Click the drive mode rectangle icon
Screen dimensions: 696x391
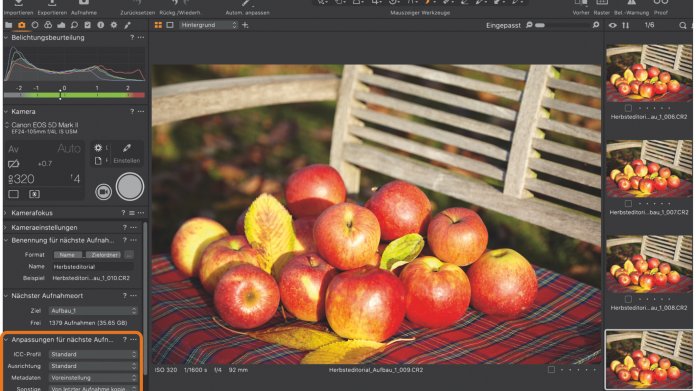pyautogui.click(x=13, y=194)
